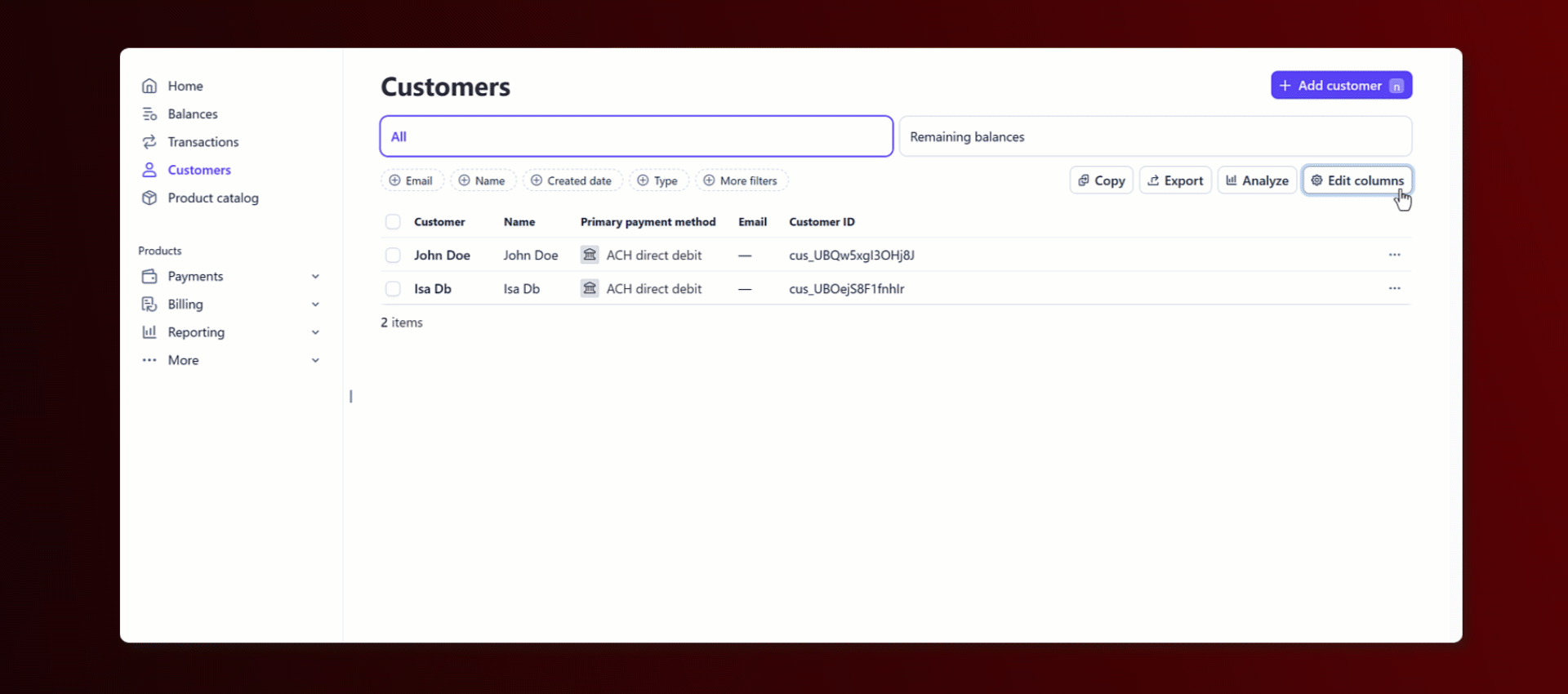Click the plus icon on More filters
The image size is (1568, 694).
pyautogui.click(x=709, y=180)
